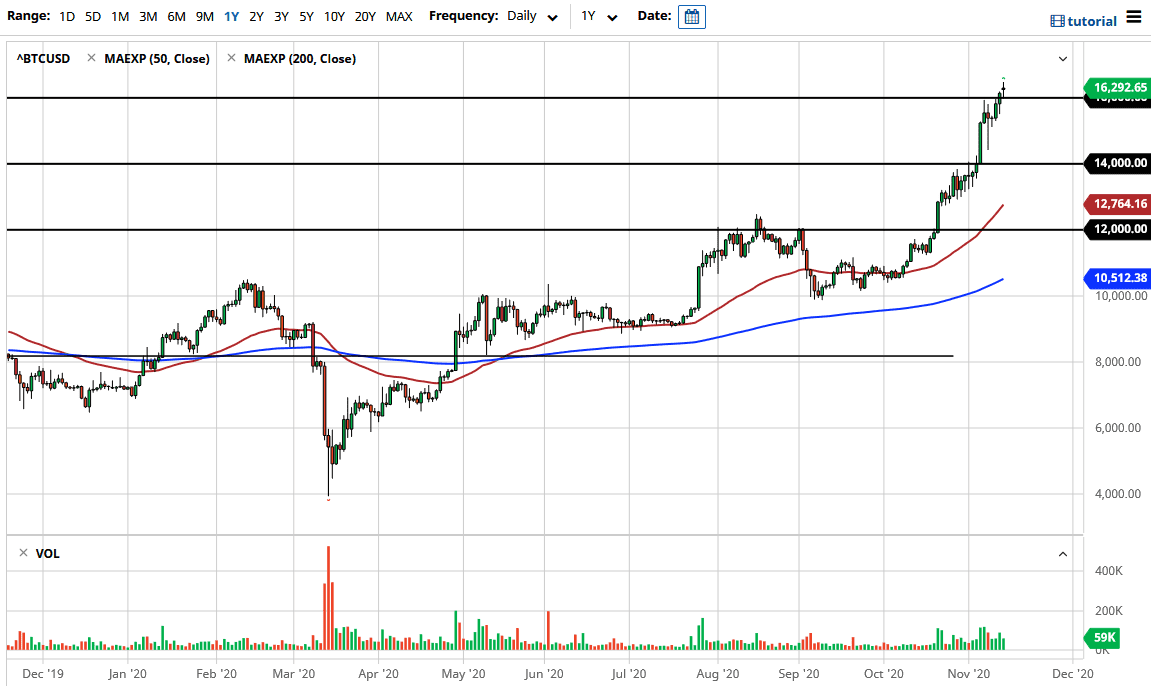The image size is (1151, 690).
Task: Open the 1Y period dropdown beside Frequency
Action: [600, 16]
